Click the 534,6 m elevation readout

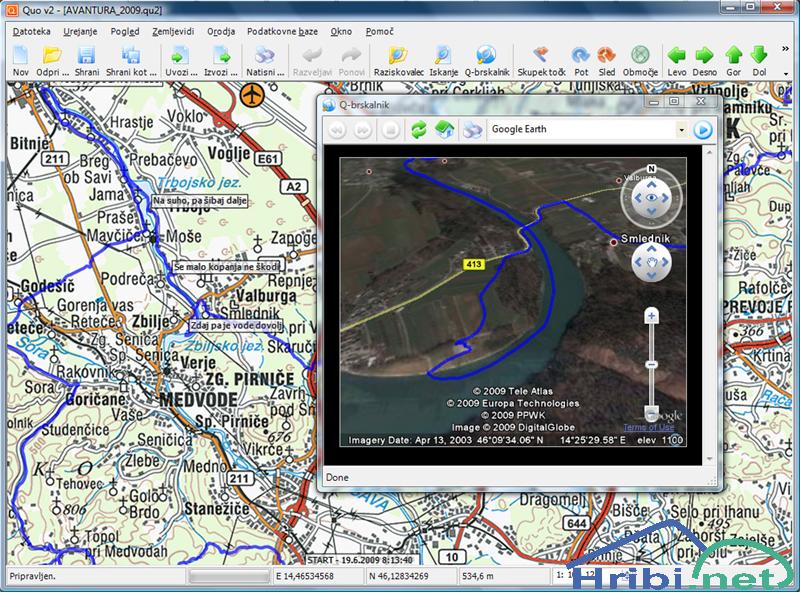click(x=478, y=576)
